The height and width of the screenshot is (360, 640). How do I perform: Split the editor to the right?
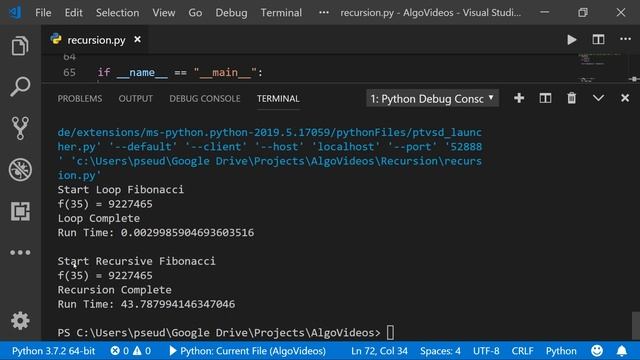pos(598,40)
